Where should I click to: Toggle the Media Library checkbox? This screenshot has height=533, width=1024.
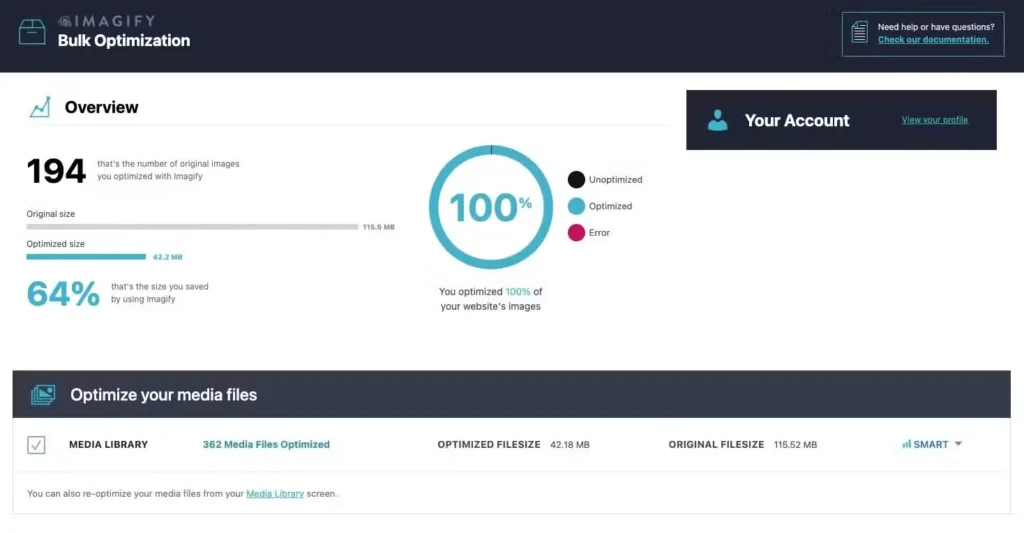(36, 445)
